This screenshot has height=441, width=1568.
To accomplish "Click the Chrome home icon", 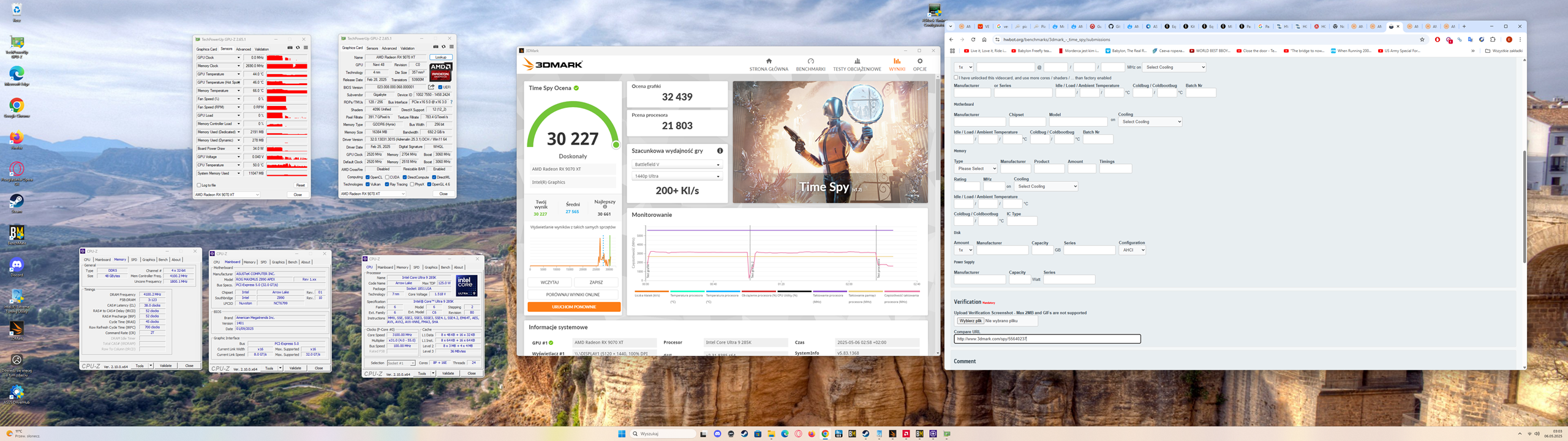I will 984,40.
